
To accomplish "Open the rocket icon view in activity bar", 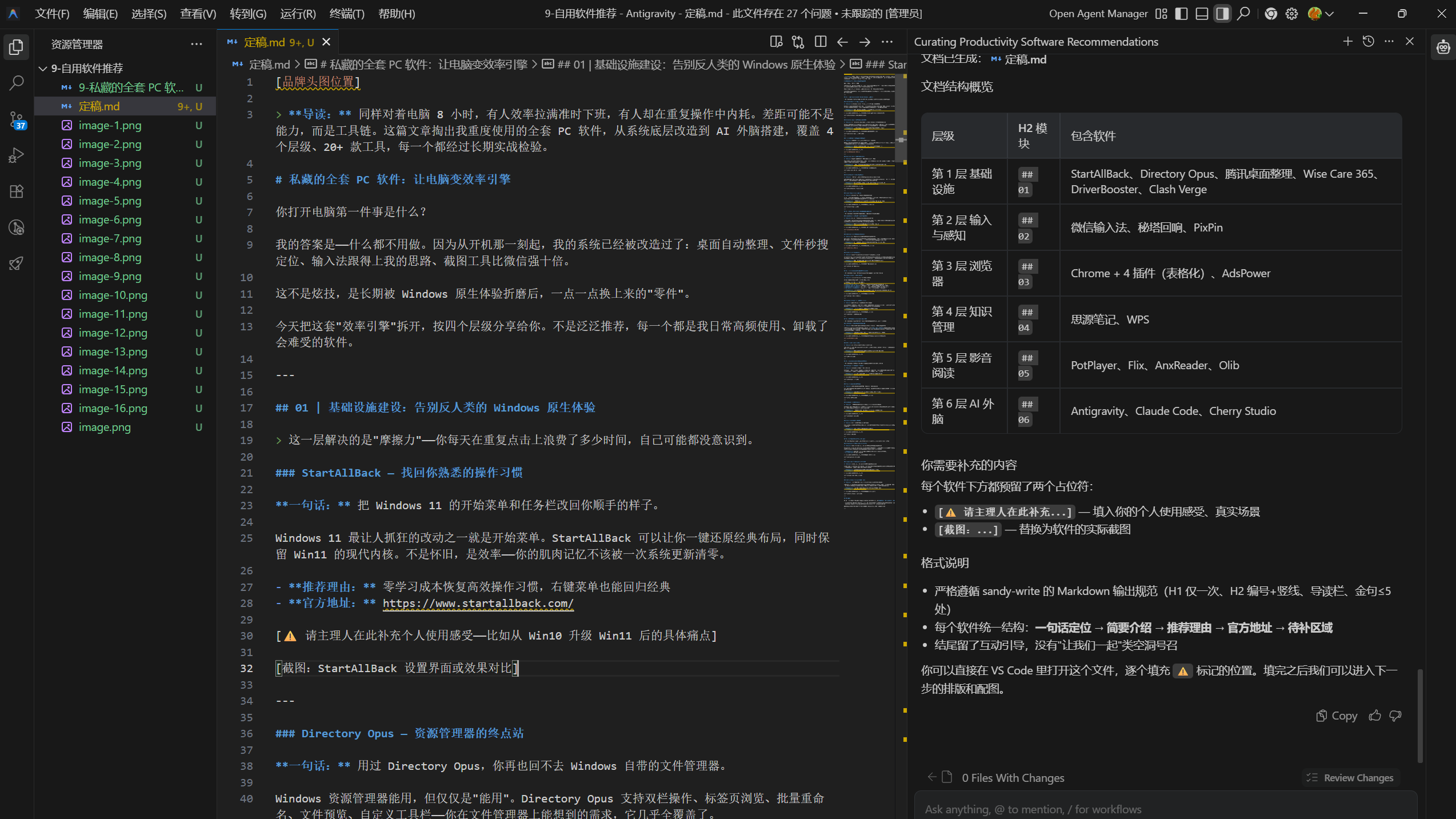I will (17, 263).
